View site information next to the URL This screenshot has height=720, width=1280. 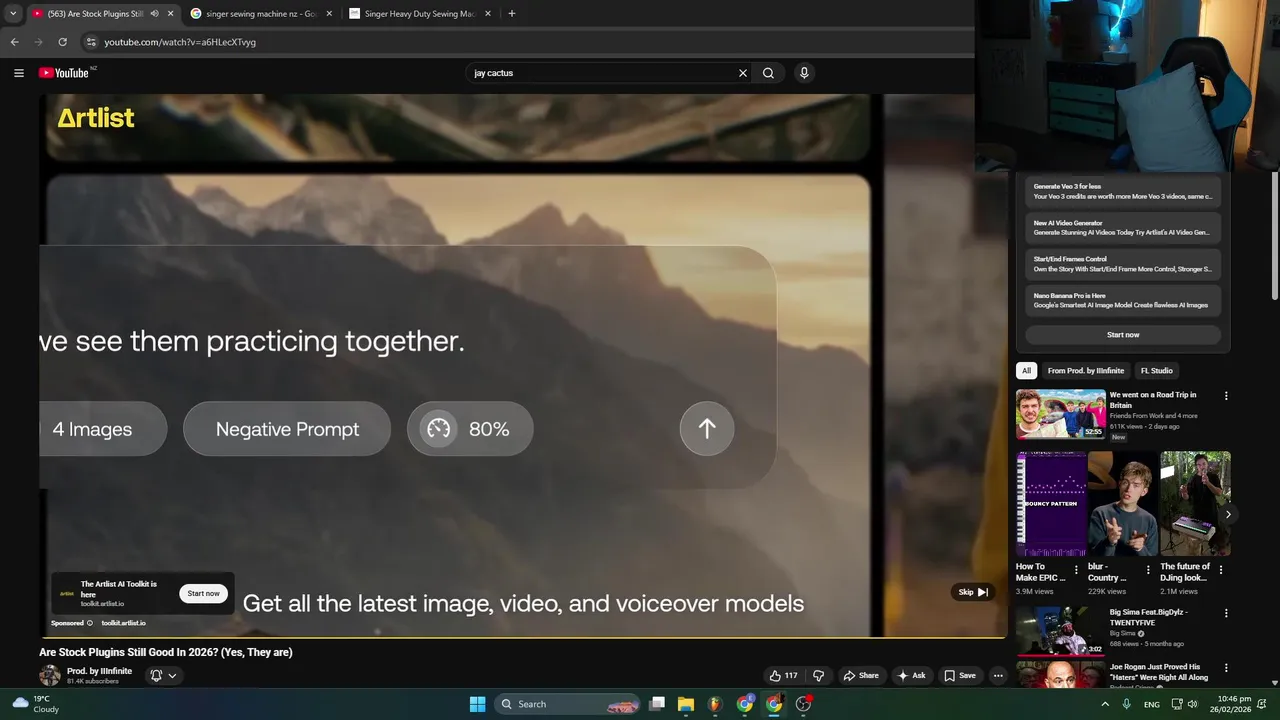(91, 42)
